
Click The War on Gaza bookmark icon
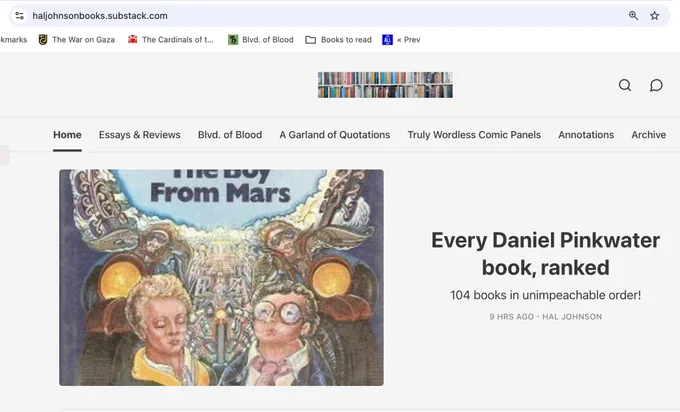42,40
